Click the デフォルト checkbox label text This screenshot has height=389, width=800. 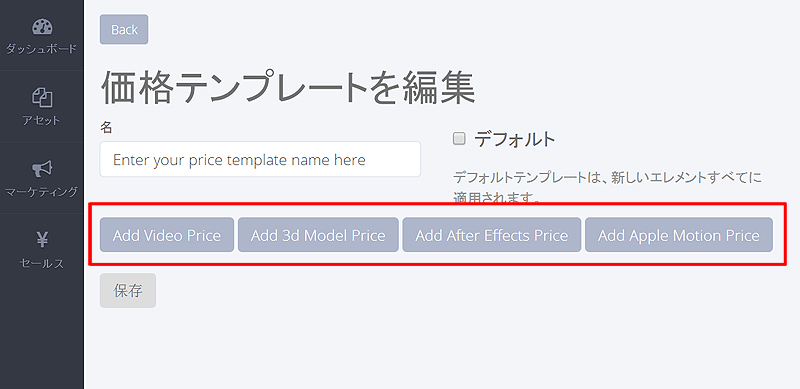pos(515,139)
